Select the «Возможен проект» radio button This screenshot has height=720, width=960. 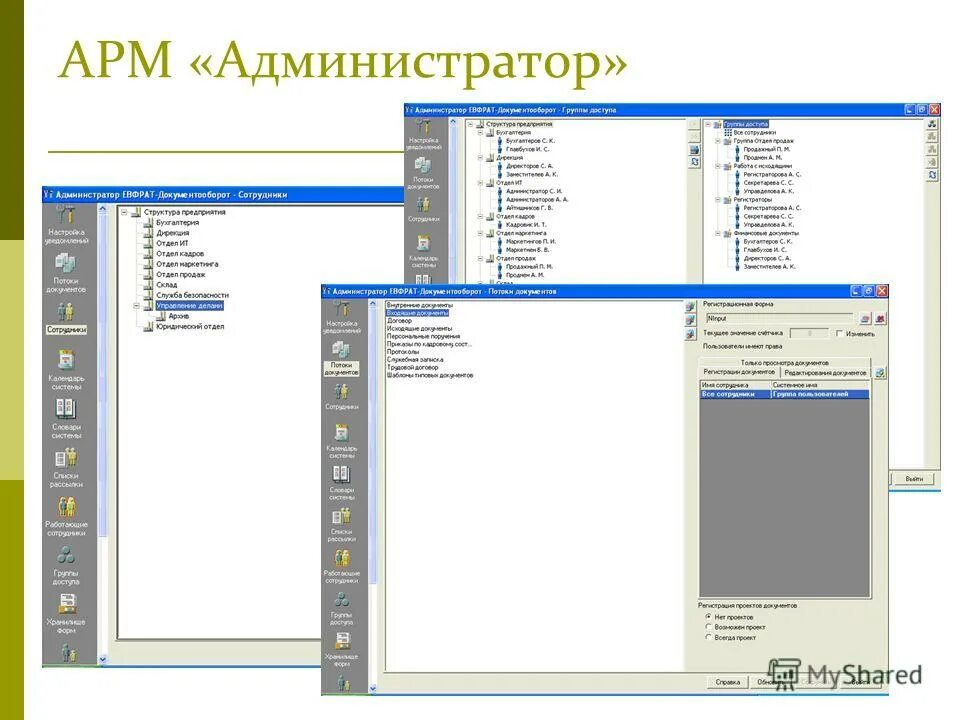(708, 628)
